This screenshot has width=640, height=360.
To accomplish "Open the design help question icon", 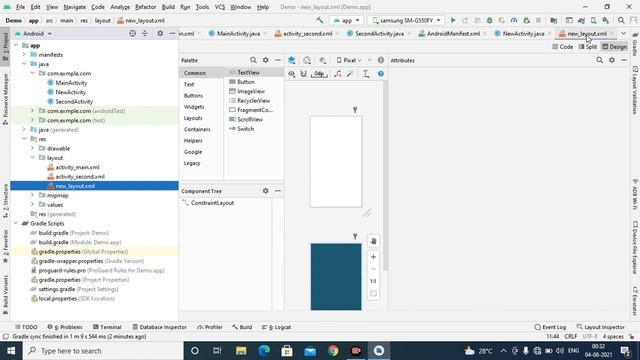I will pyautogui.click(x=381, y=74).
